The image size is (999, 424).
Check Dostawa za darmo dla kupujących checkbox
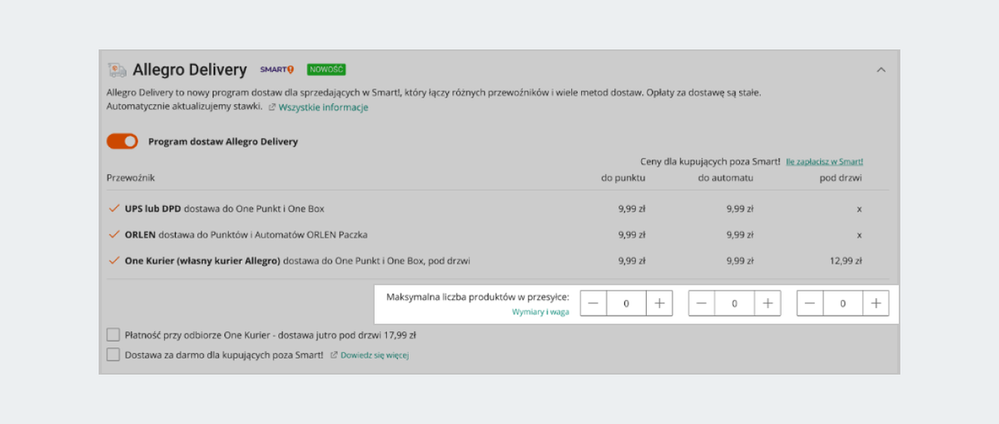click(113, 355)
